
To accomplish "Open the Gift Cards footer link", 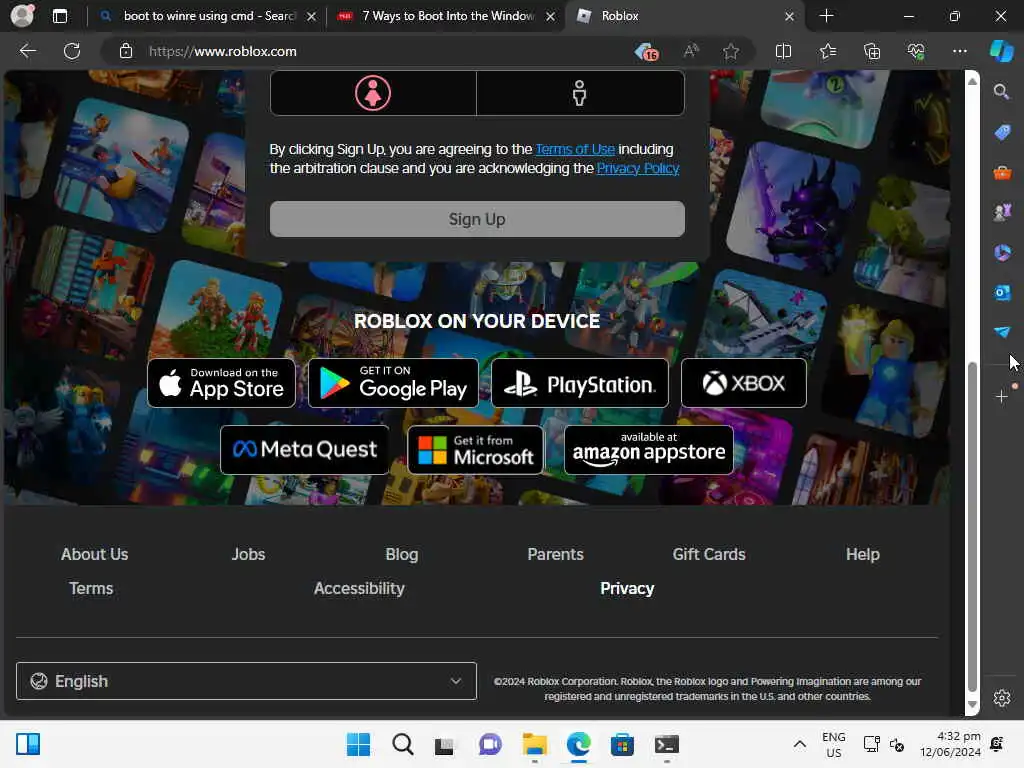I will point(709,554).
